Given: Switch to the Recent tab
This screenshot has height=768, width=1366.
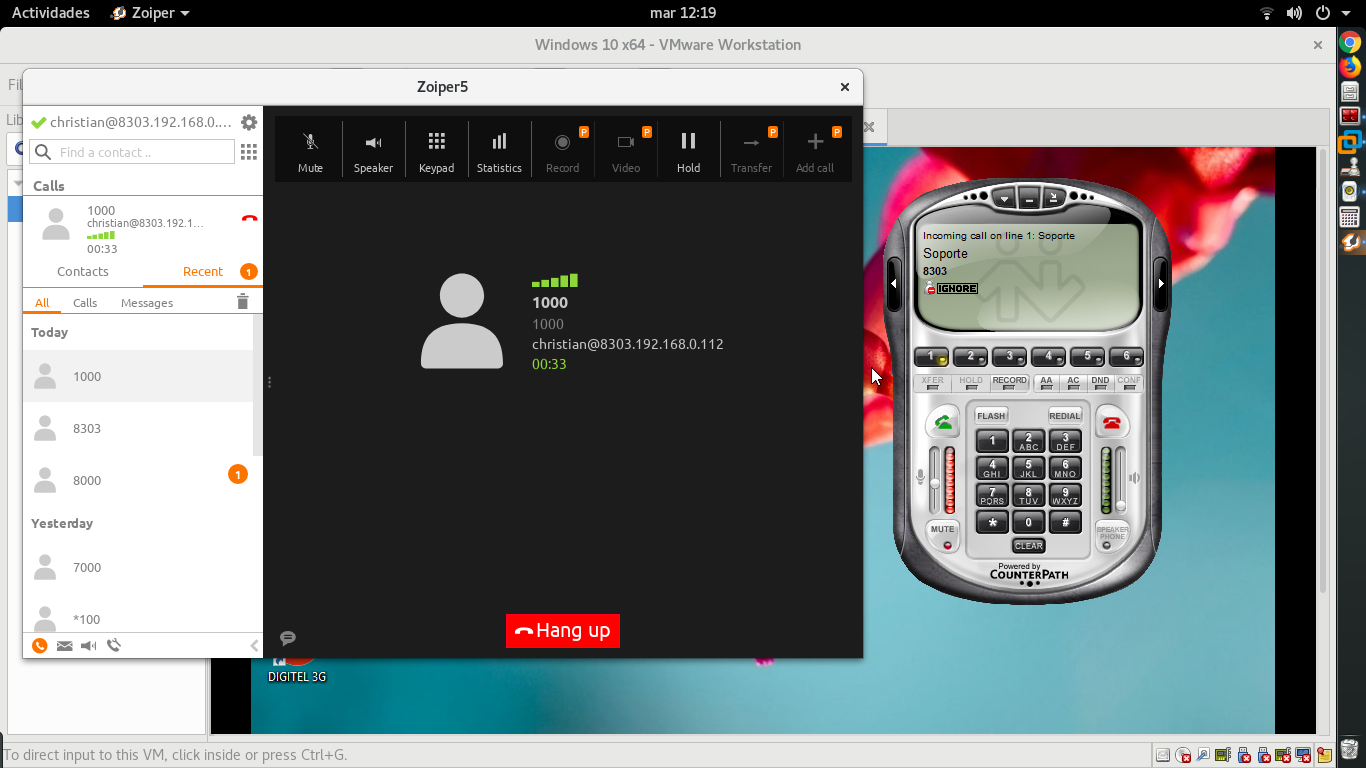Looking at the screenshot, I should [203, 272].
